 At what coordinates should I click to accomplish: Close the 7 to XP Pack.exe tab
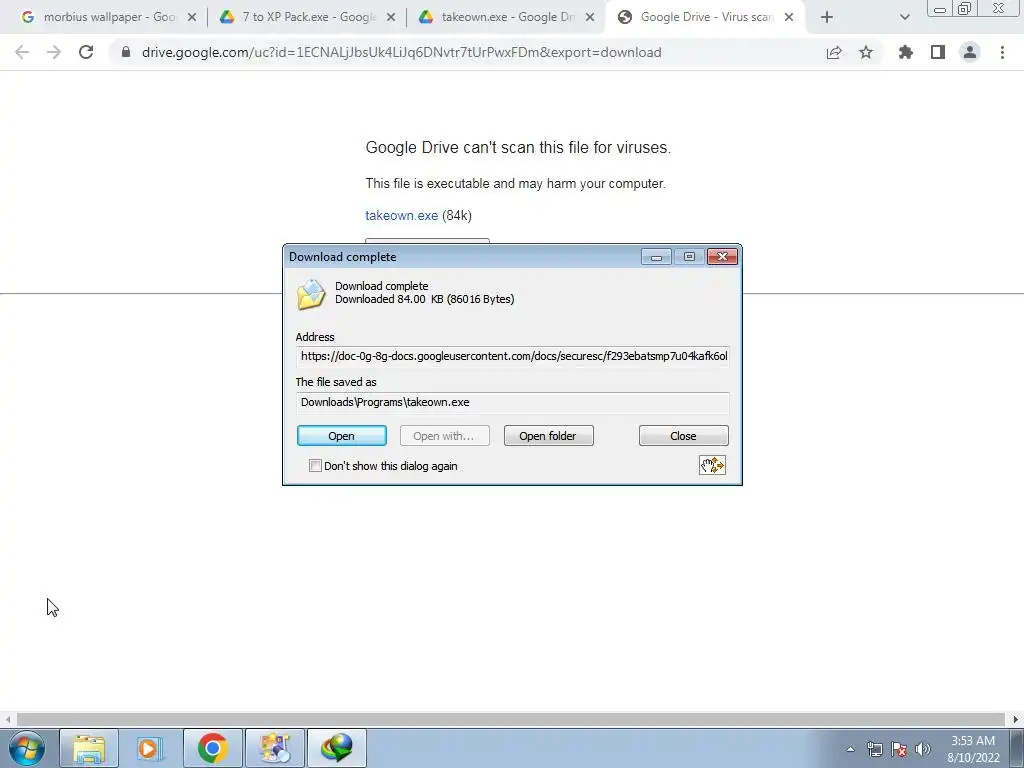[391, 18]
